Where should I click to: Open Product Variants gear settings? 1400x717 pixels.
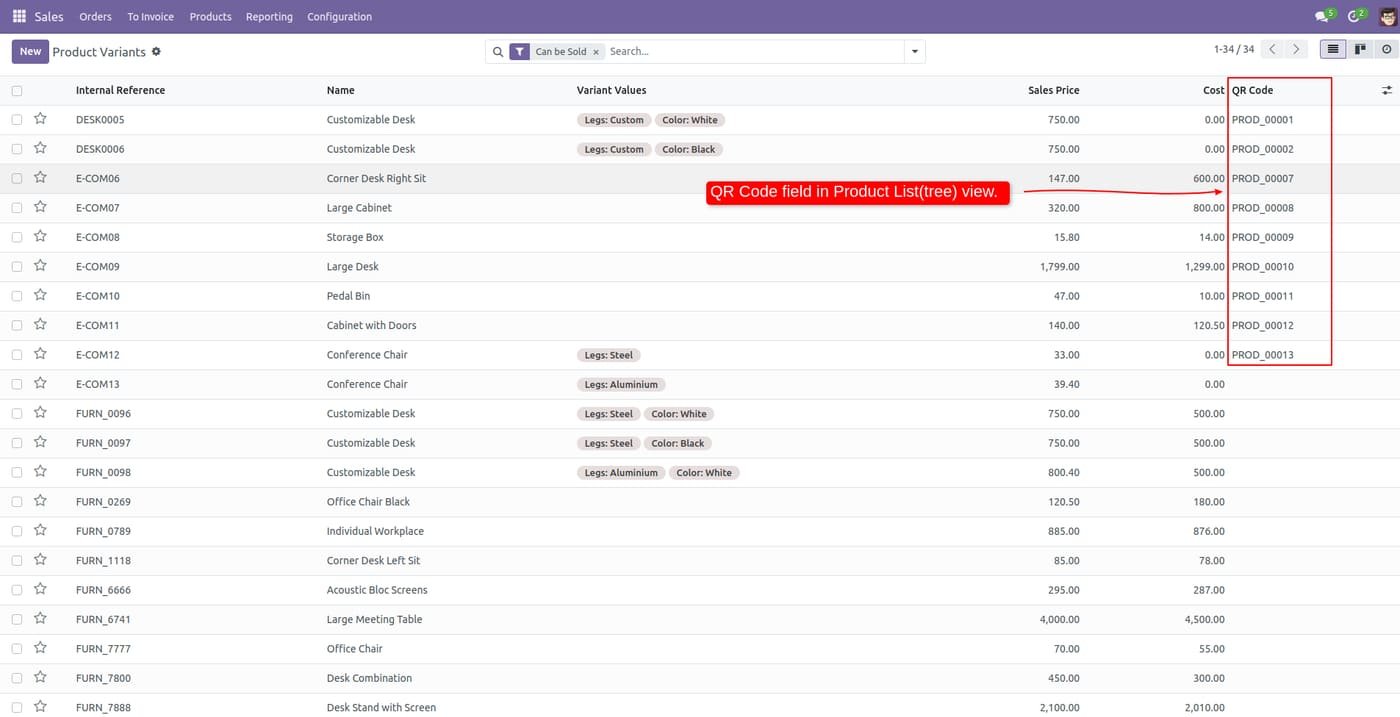(x=156, y=51)
